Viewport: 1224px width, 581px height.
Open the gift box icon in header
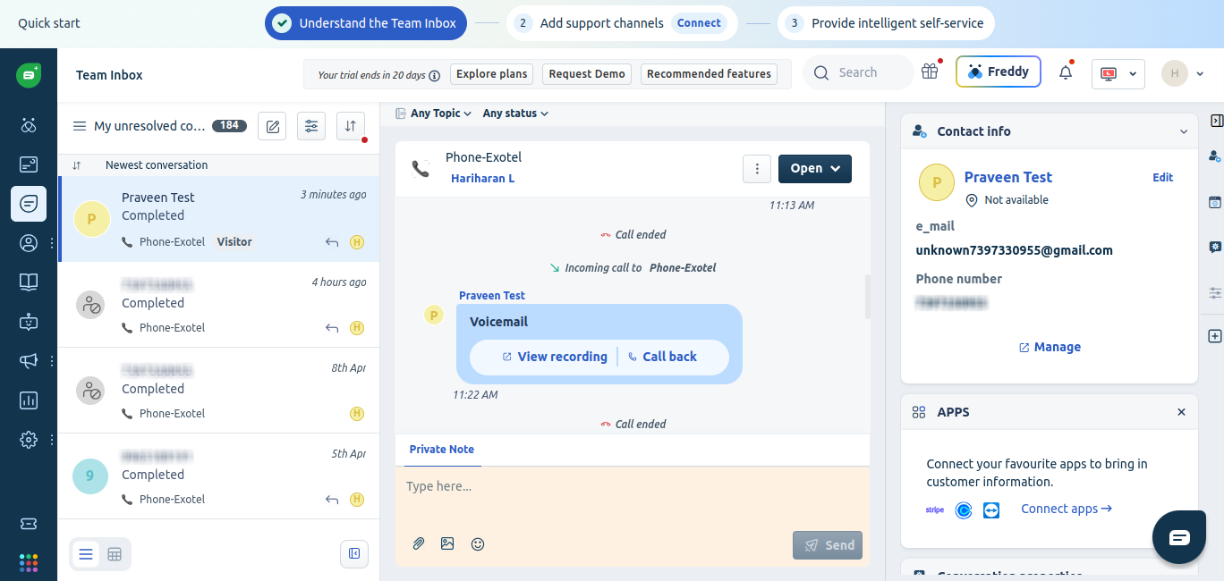(x=930, y=72)
